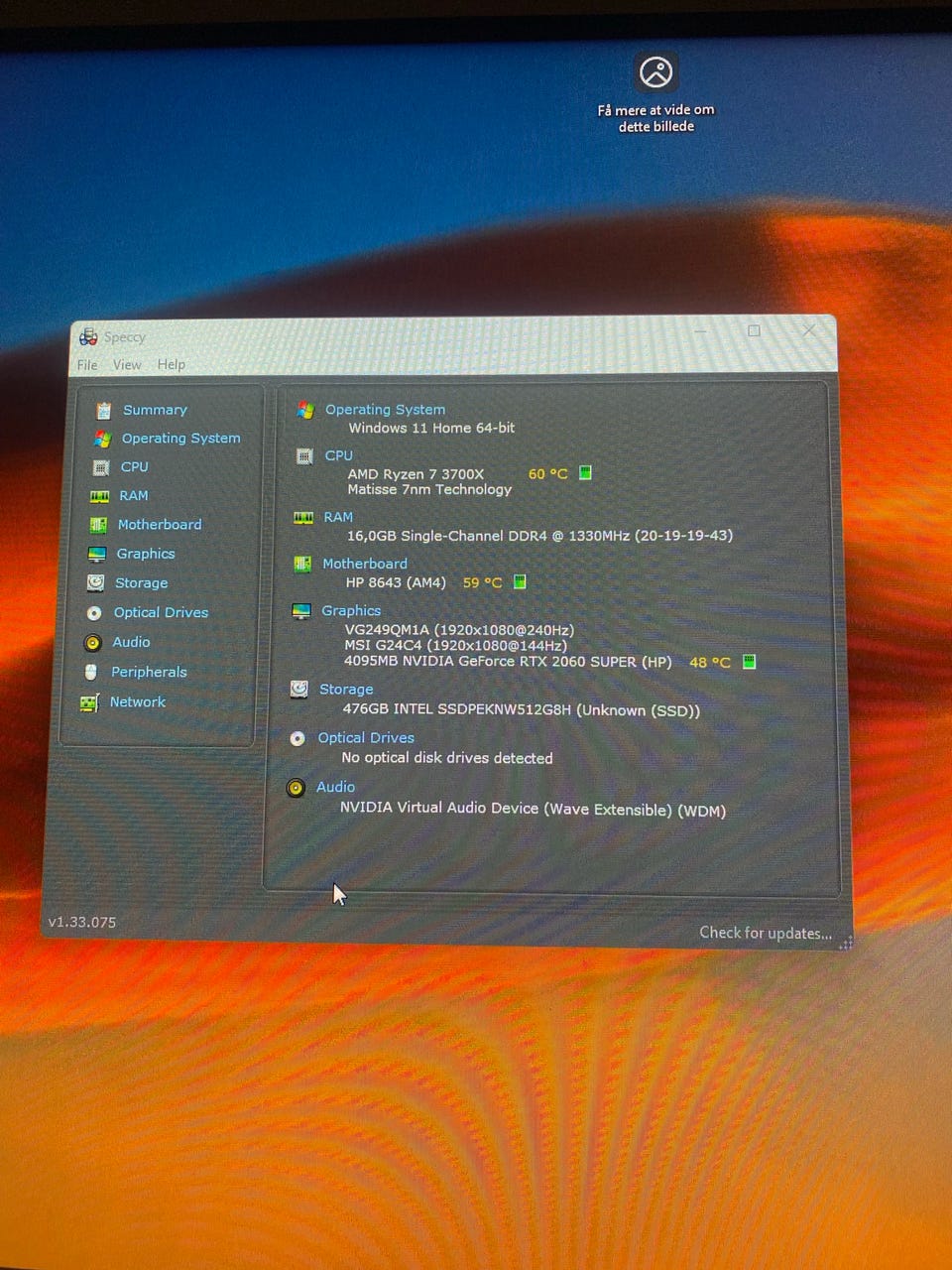This screenshot has width=952, height=1270.
Task: Click the 'HP 8643 (AM4)' text
Action: click(396, 583)
